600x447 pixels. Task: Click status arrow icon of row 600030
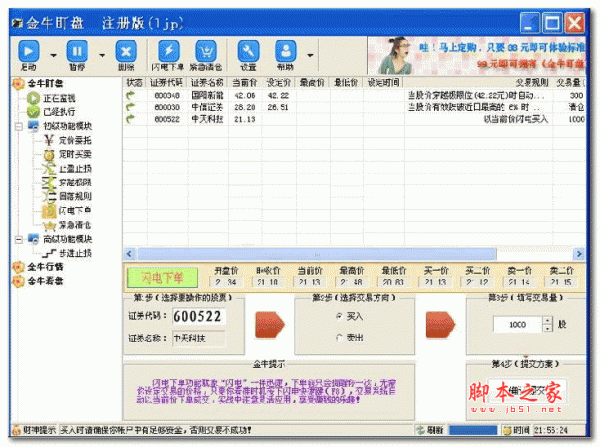[130, 107]
